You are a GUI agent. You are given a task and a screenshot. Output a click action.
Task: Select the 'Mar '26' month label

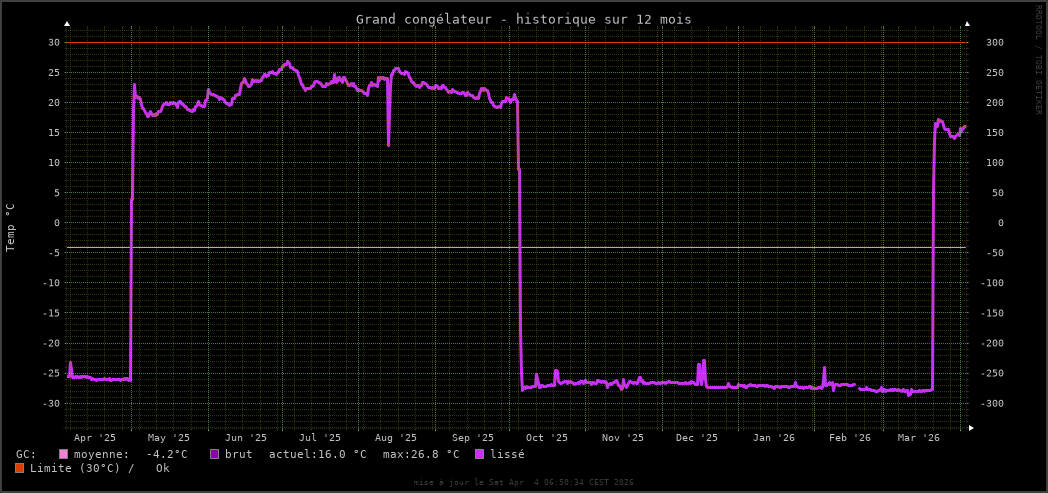pos(919,437)
